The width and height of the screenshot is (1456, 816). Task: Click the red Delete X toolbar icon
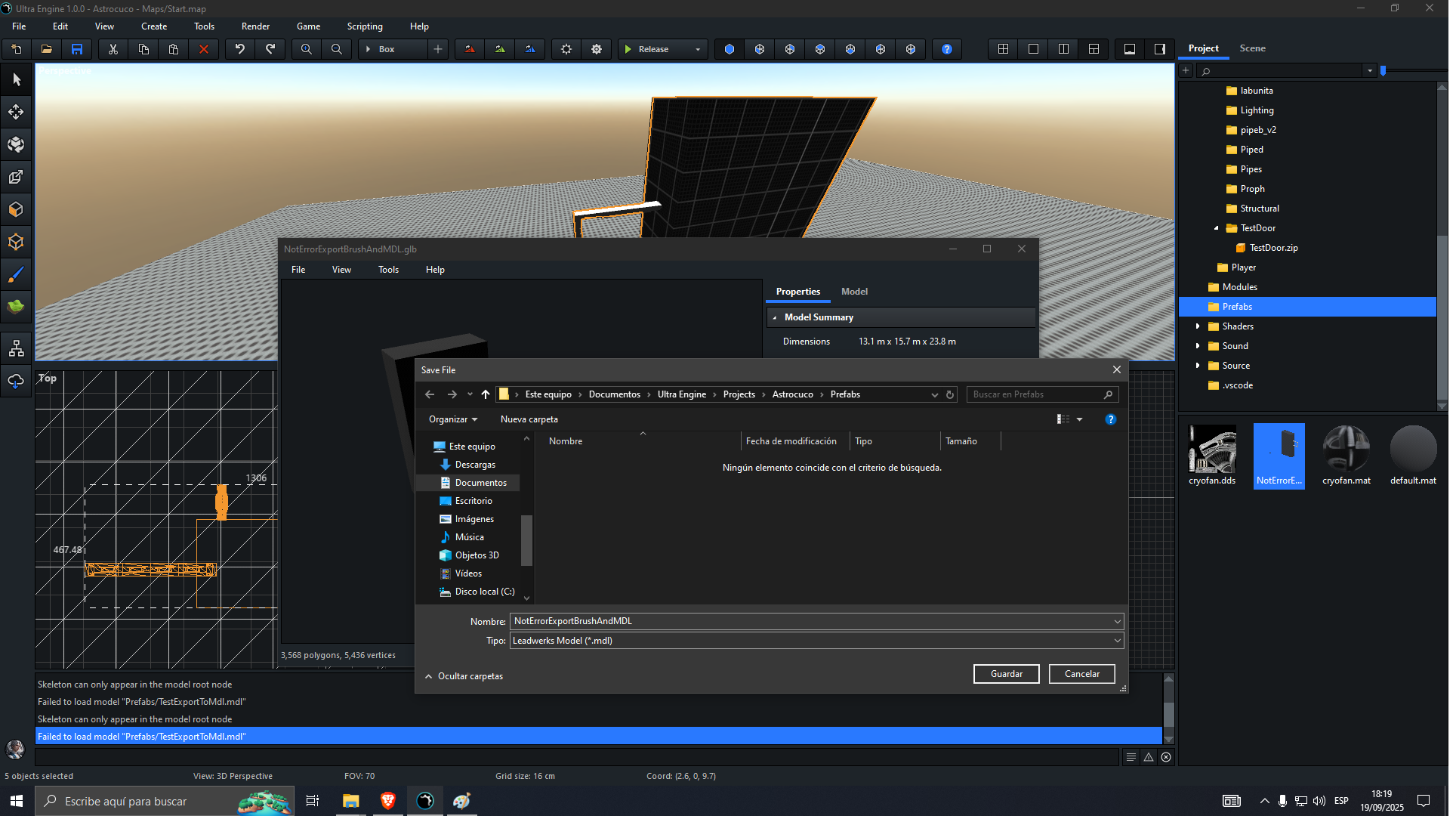pyautogui.click(x=203, y=49)
